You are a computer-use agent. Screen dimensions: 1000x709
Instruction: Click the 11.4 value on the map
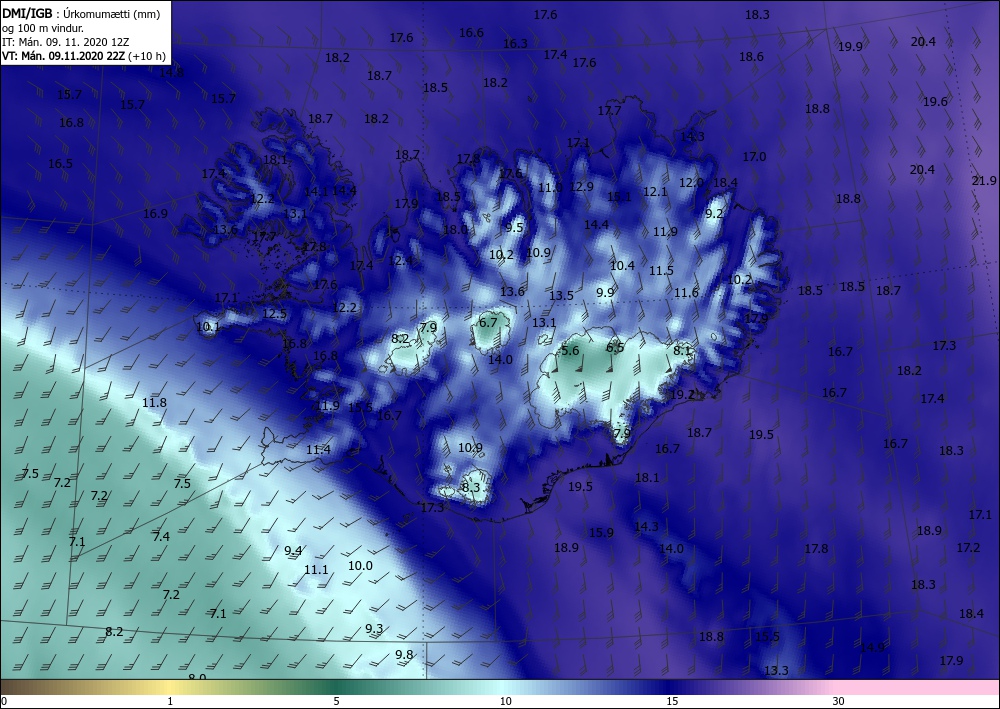coord(318,450)
